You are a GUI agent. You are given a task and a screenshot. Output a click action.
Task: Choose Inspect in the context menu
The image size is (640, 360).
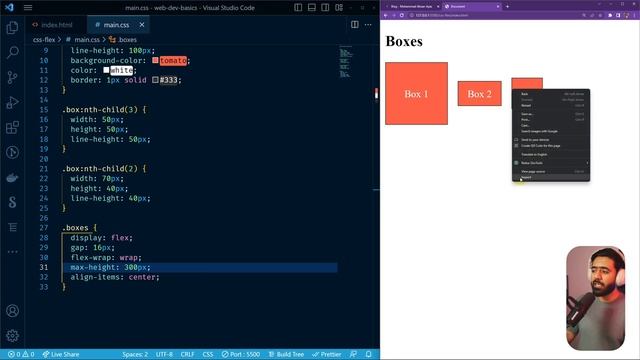click(551, 178)
